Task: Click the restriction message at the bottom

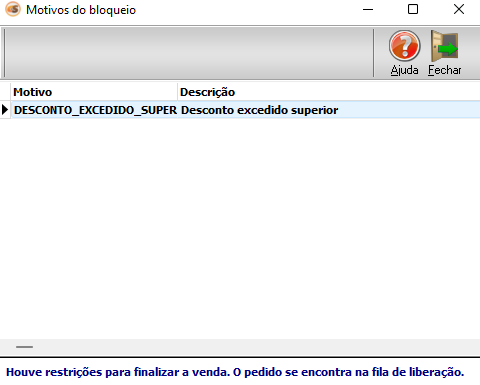Action: 235,372
